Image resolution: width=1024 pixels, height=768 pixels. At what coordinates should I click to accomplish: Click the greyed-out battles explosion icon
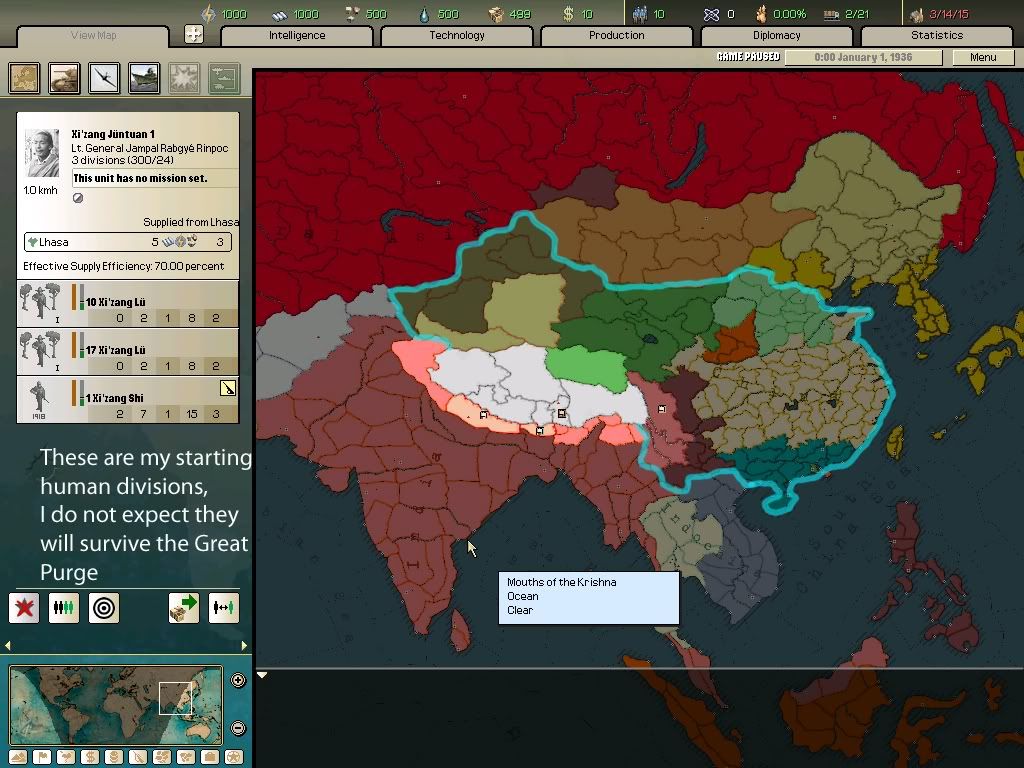point(184,78)
